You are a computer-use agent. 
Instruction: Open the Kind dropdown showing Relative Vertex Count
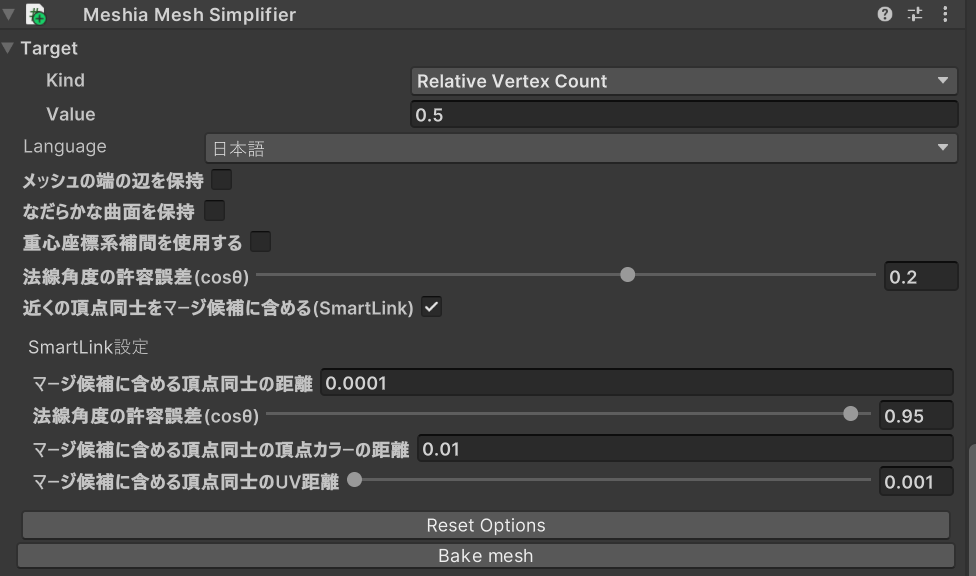point(684,81)
